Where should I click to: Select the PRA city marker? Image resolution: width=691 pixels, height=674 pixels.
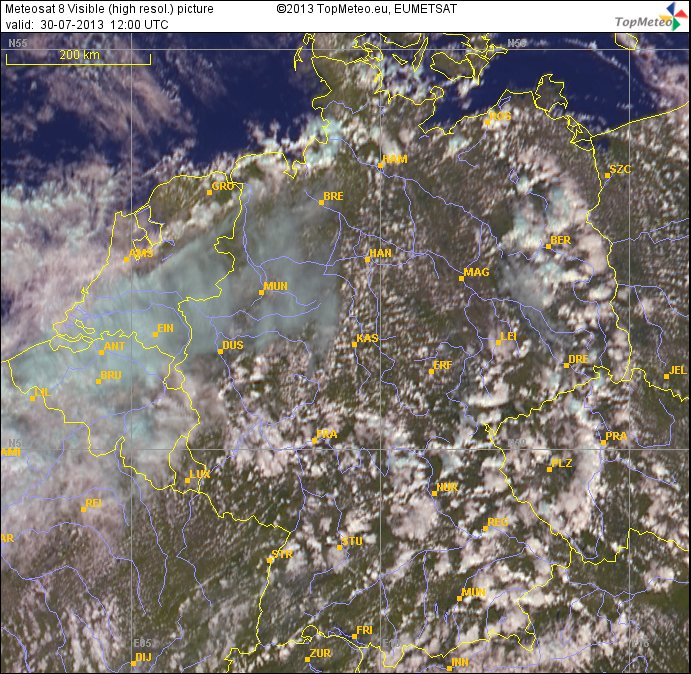click(603, 441)
